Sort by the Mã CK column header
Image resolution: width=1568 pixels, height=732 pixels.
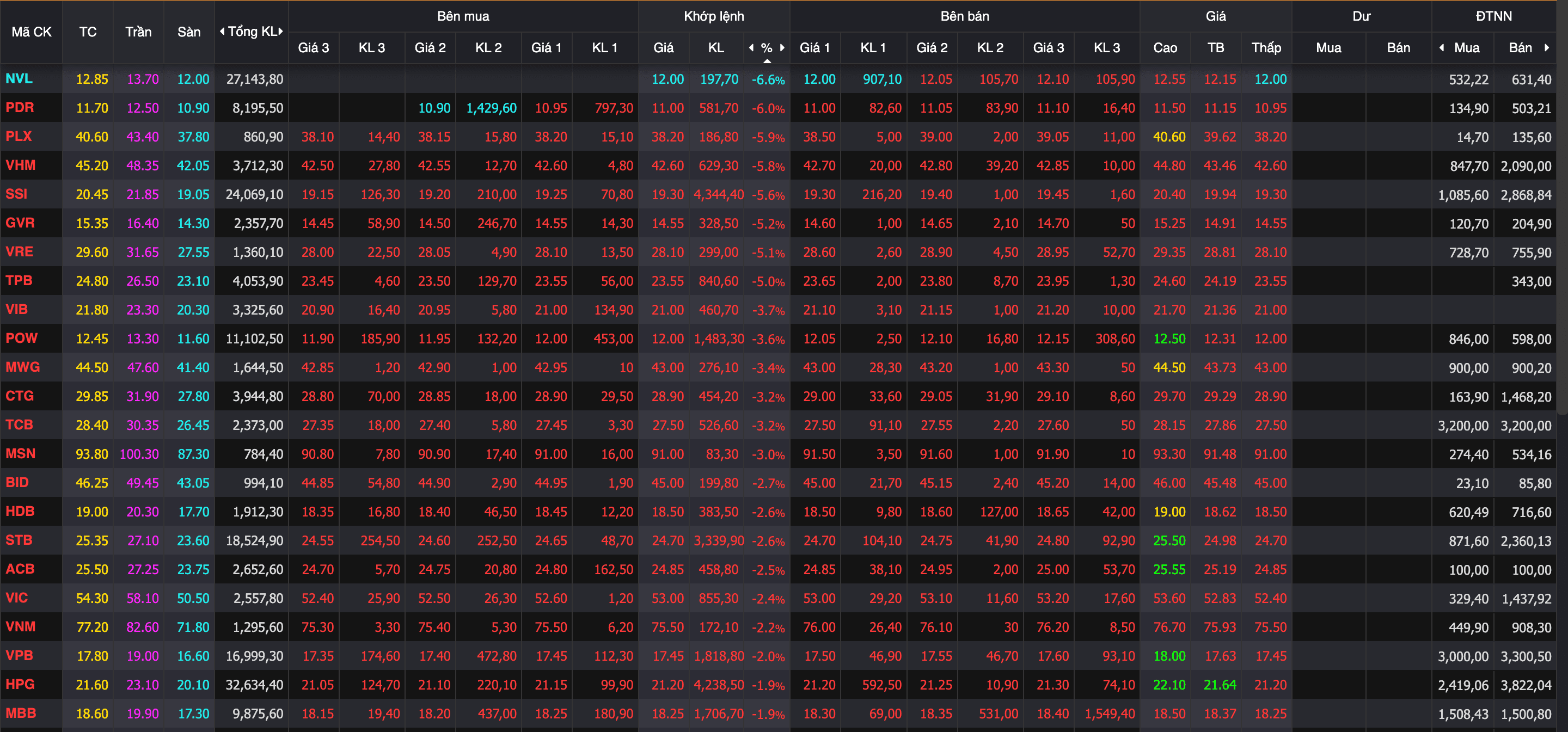tap(32, 32)
